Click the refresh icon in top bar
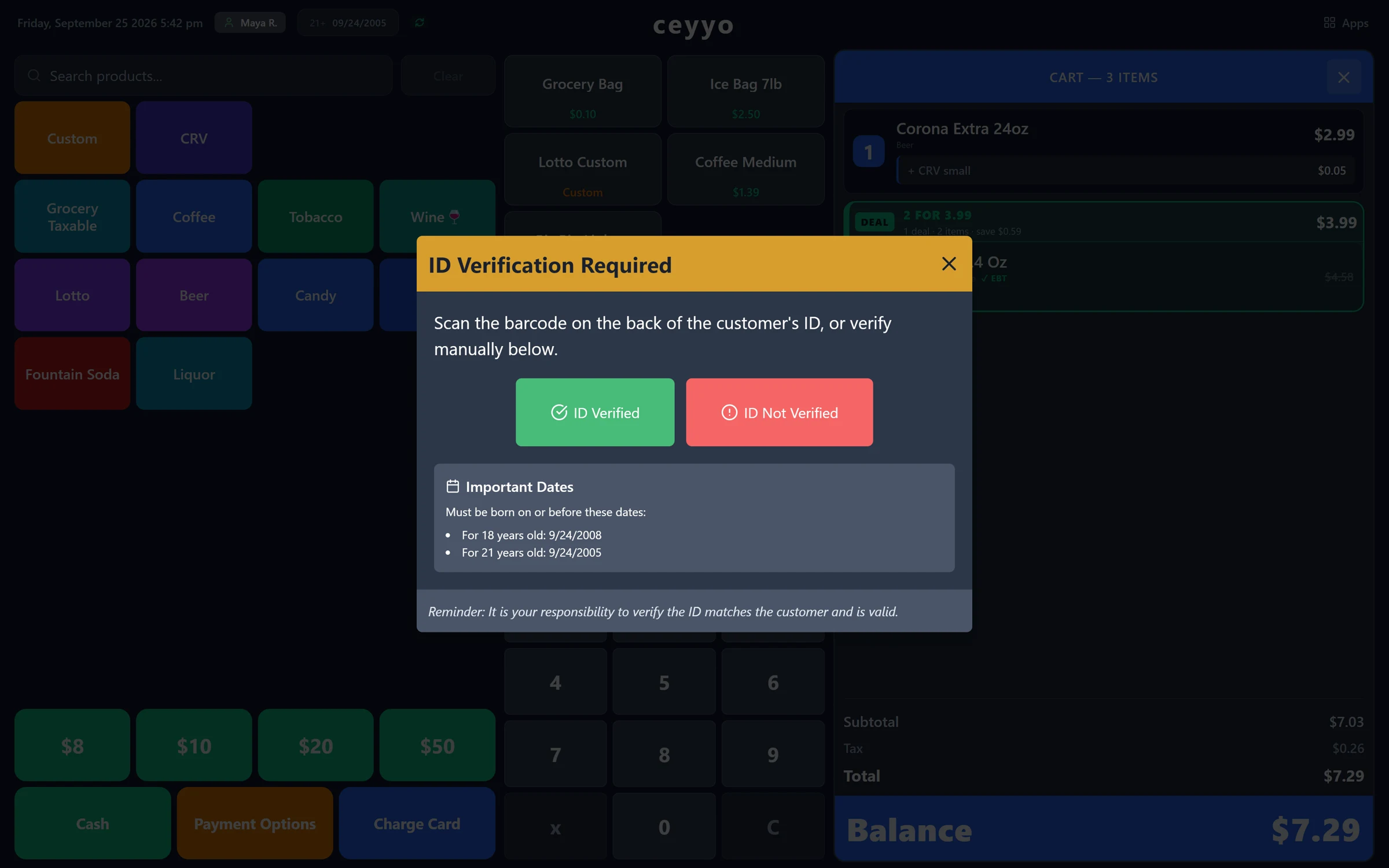The height and width of the screenshot is (868, 1389). (x=420, y=23)
